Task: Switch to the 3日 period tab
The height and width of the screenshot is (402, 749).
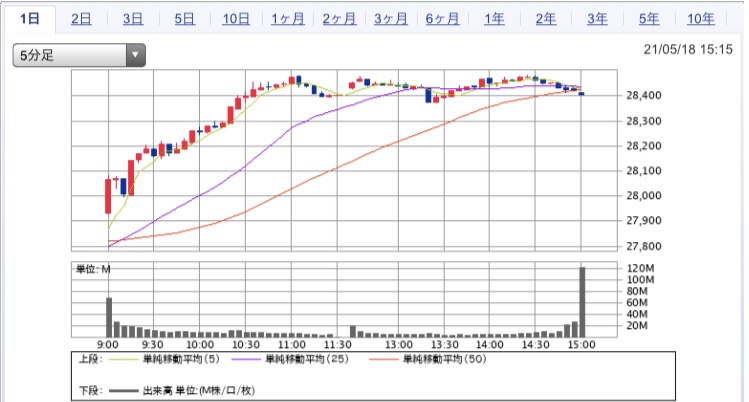Action: click(133, 19)
